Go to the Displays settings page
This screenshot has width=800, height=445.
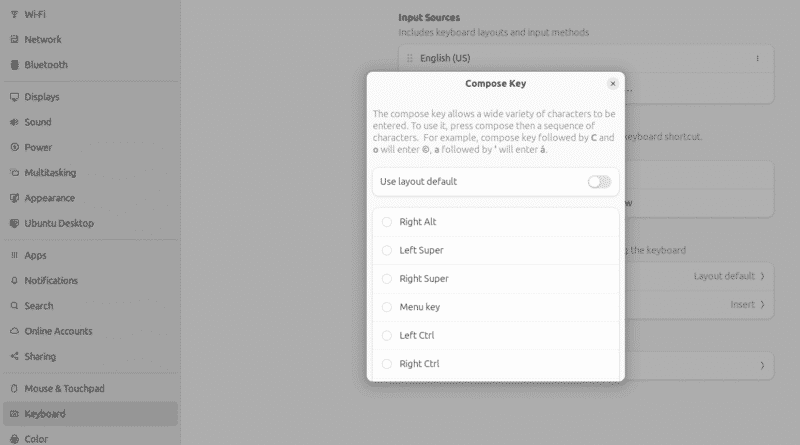(x=90, y=97)
